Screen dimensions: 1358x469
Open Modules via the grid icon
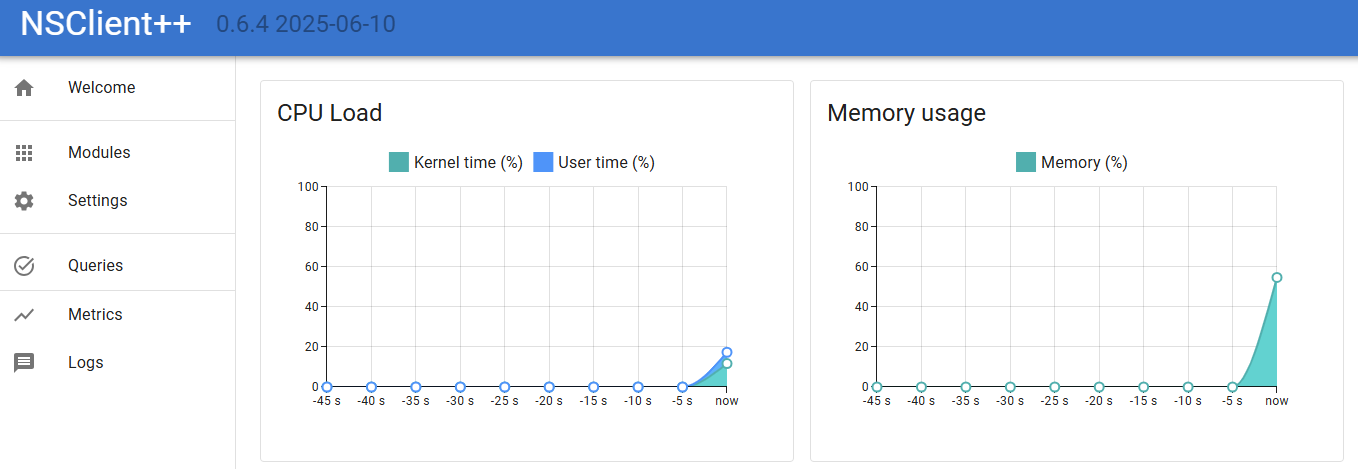[x=24, y=153]
